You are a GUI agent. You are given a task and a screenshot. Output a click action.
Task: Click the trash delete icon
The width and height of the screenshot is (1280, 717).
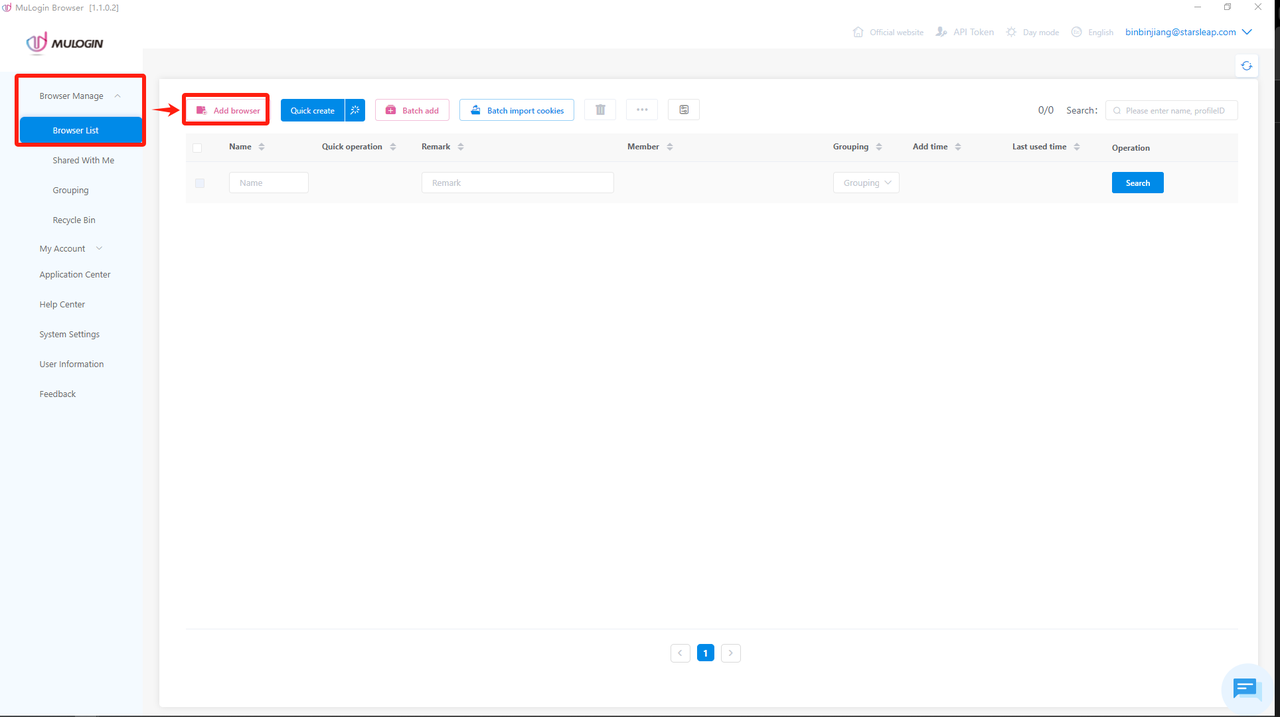pyautogui.click(x=600, y=110)
